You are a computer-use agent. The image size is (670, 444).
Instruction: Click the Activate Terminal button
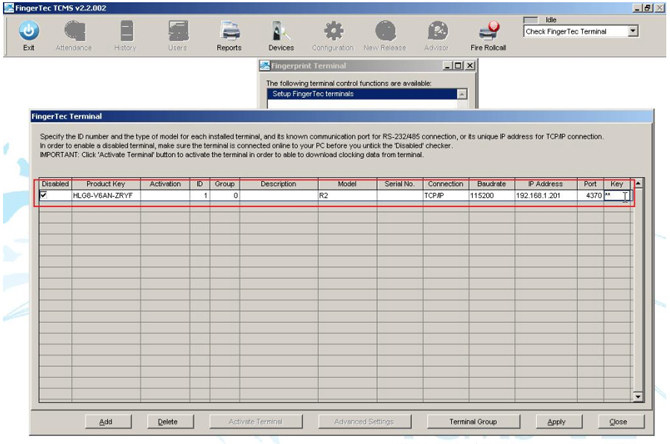tap(256, 422)
